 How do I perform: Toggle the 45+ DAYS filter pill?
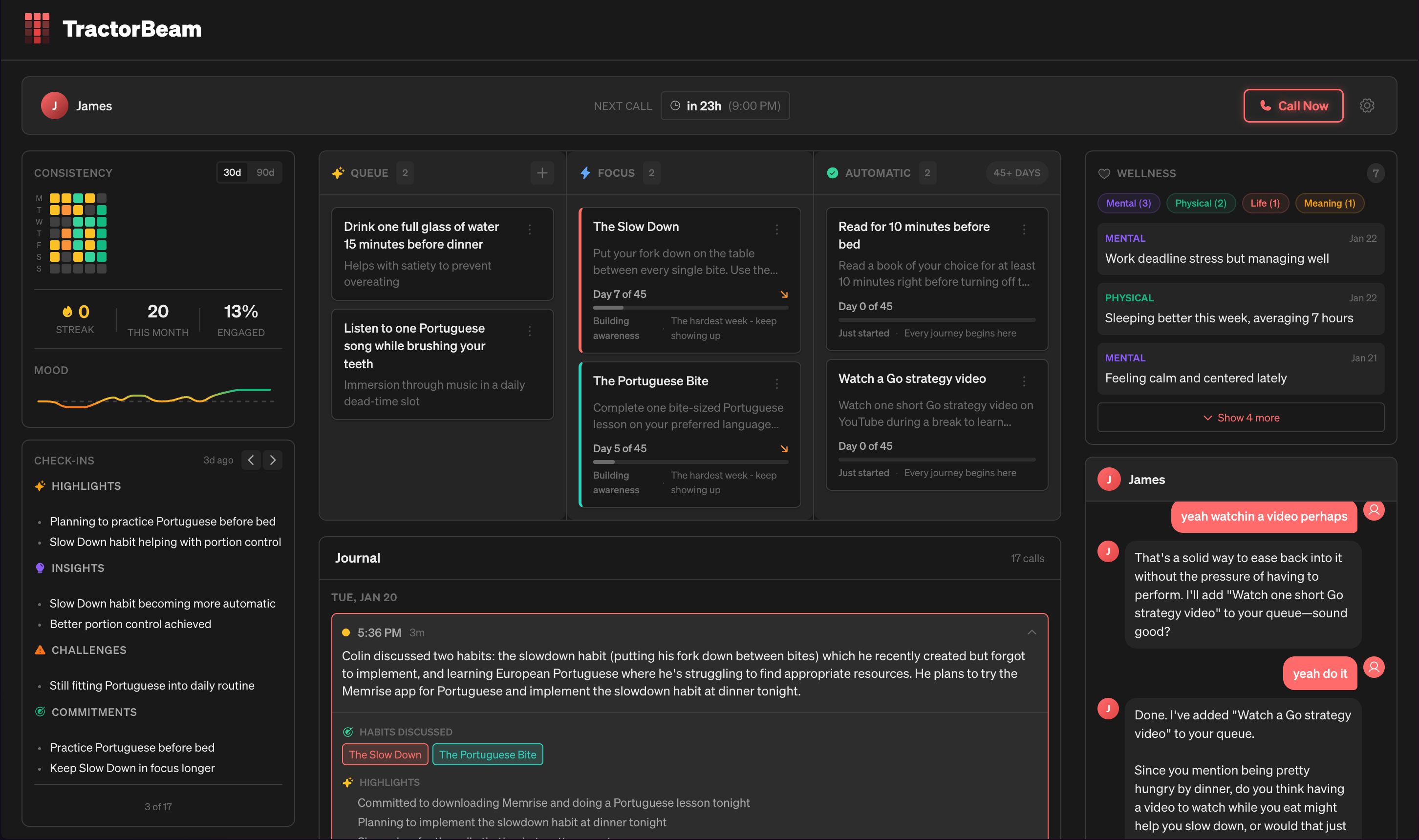(1016, 173)
